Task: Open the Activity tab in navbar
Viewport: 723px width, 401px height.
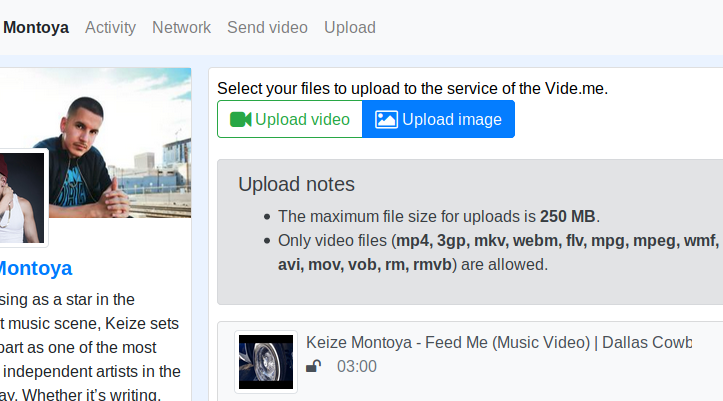Action: (x=111, y=27)
